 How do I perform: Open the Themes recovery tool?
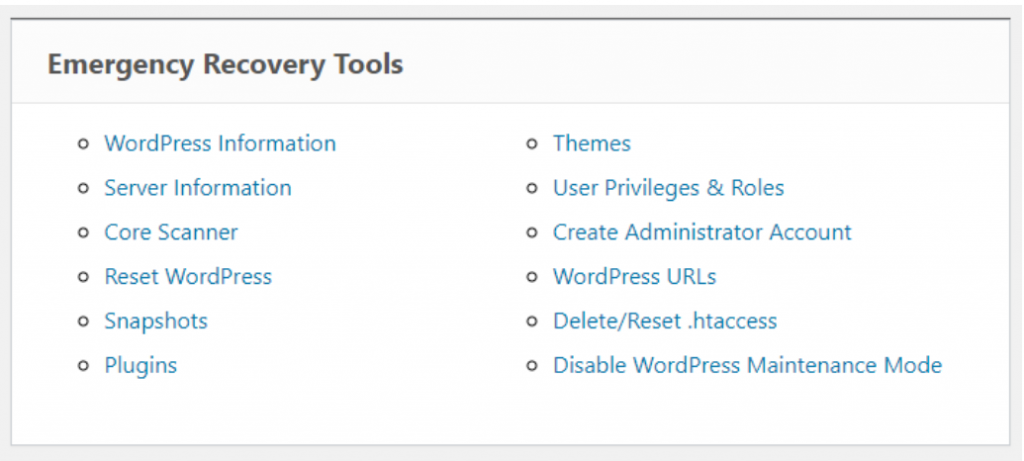(x=592, y=144)
